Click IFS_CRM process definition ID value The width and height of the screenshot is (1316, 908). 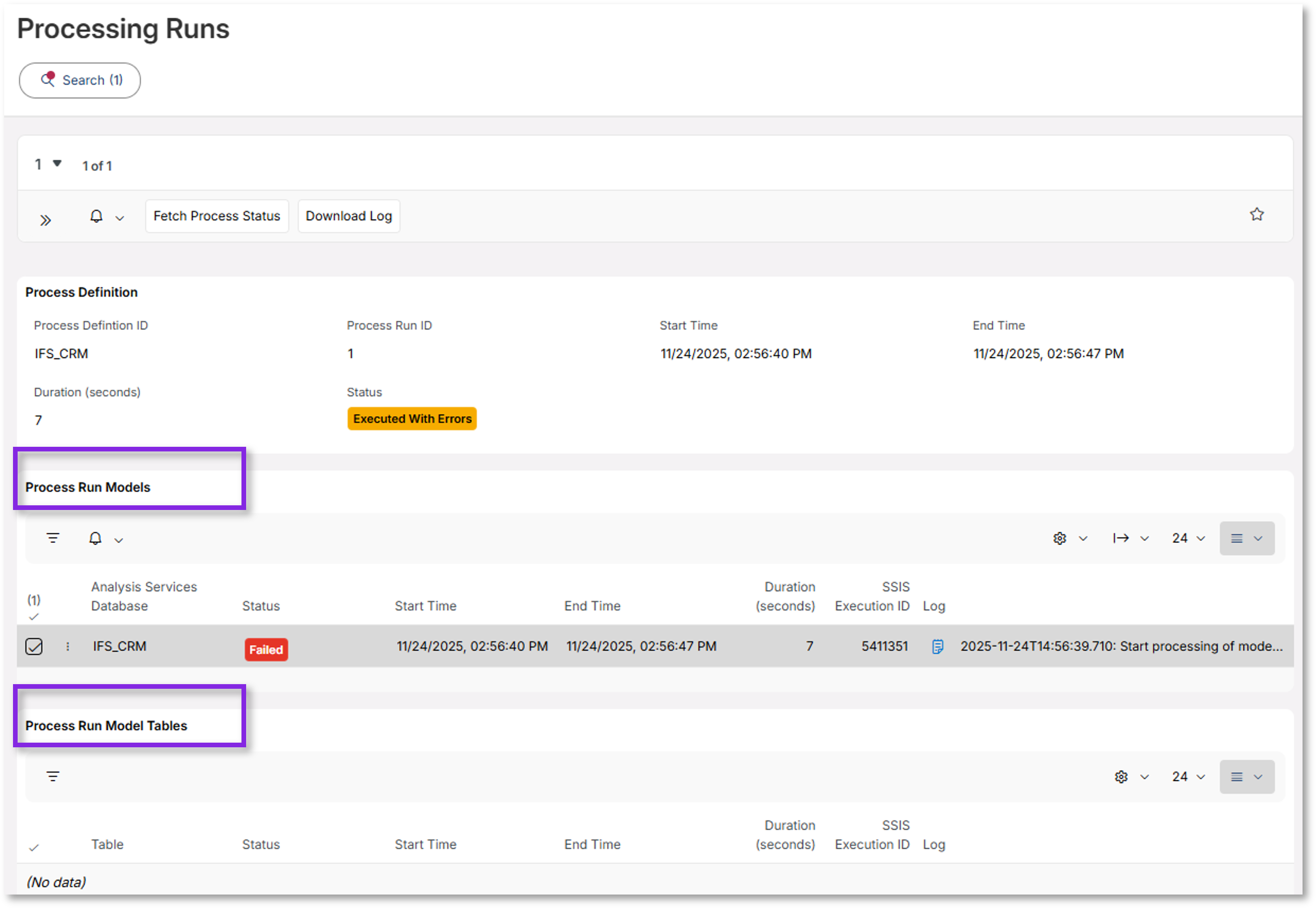(x=61, y=354)
